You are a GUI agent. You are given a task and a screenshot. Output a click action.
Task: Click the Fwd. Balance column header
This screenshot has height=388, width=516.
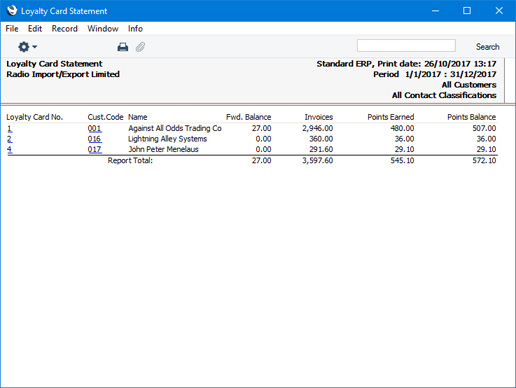[249, 117]
